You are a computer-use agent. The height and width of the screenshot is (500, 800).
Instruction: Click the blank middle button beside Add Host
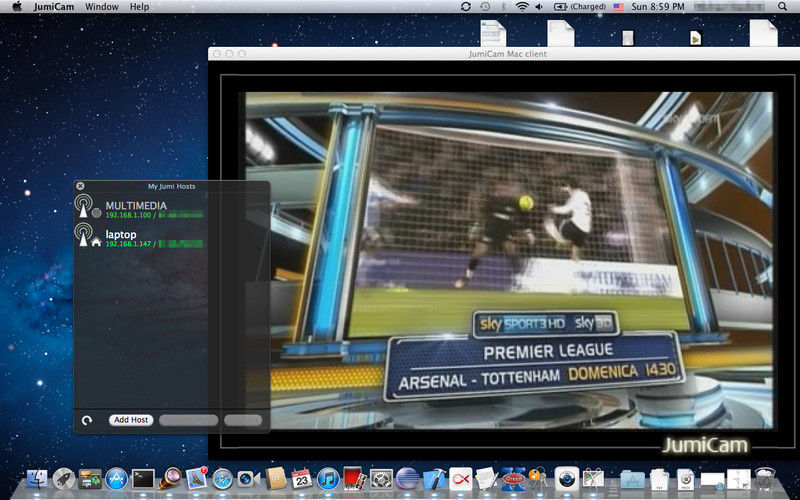(x=189, y=420)
